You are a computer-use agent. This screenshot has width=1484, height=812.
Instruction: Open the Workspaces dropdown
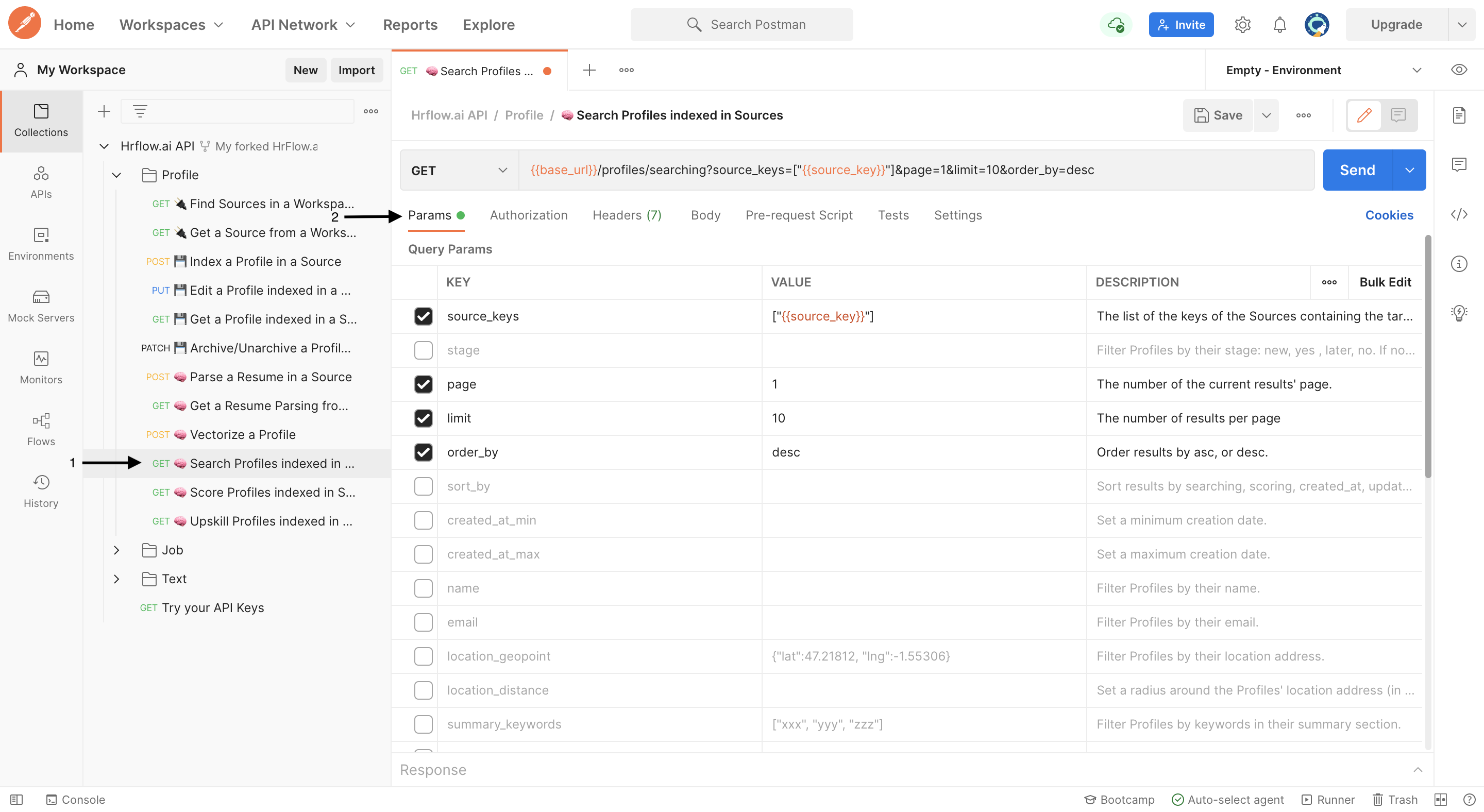tap(171, 25)
